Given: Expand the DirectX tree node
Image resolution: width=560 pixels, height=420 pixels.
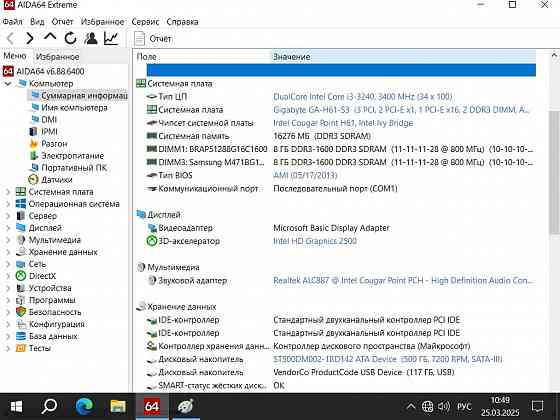Looking at the screenshot, I should 8,276.
